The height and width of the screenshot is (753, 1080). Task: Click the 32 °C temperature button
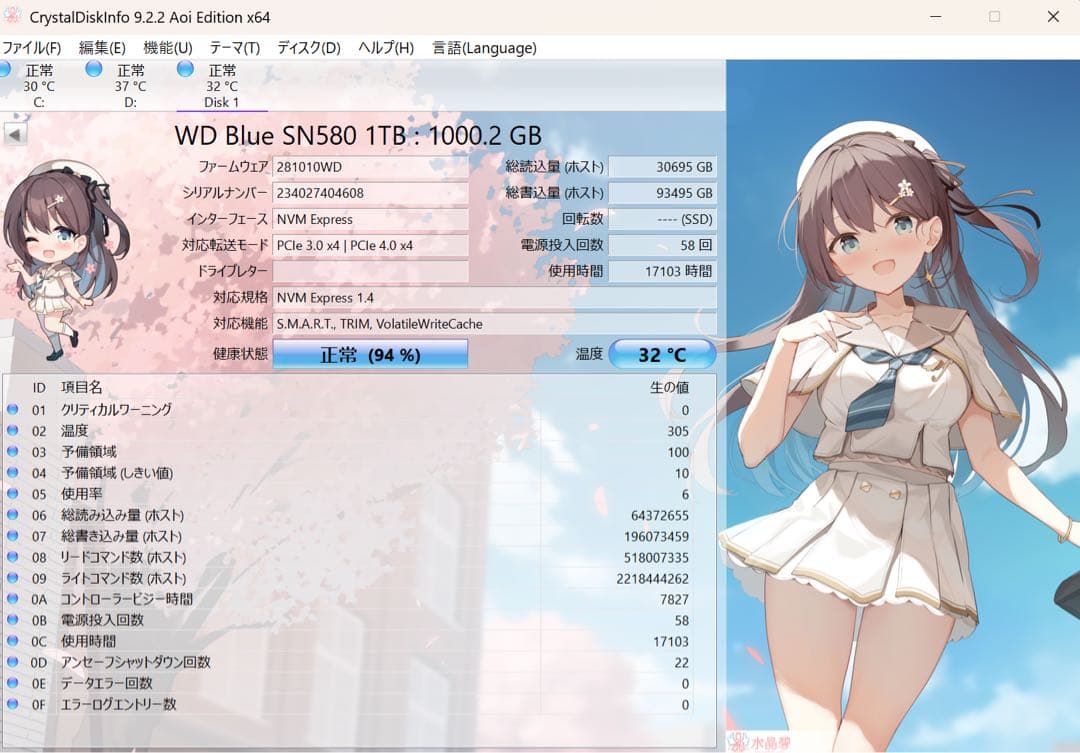click(x=661, y=354)
